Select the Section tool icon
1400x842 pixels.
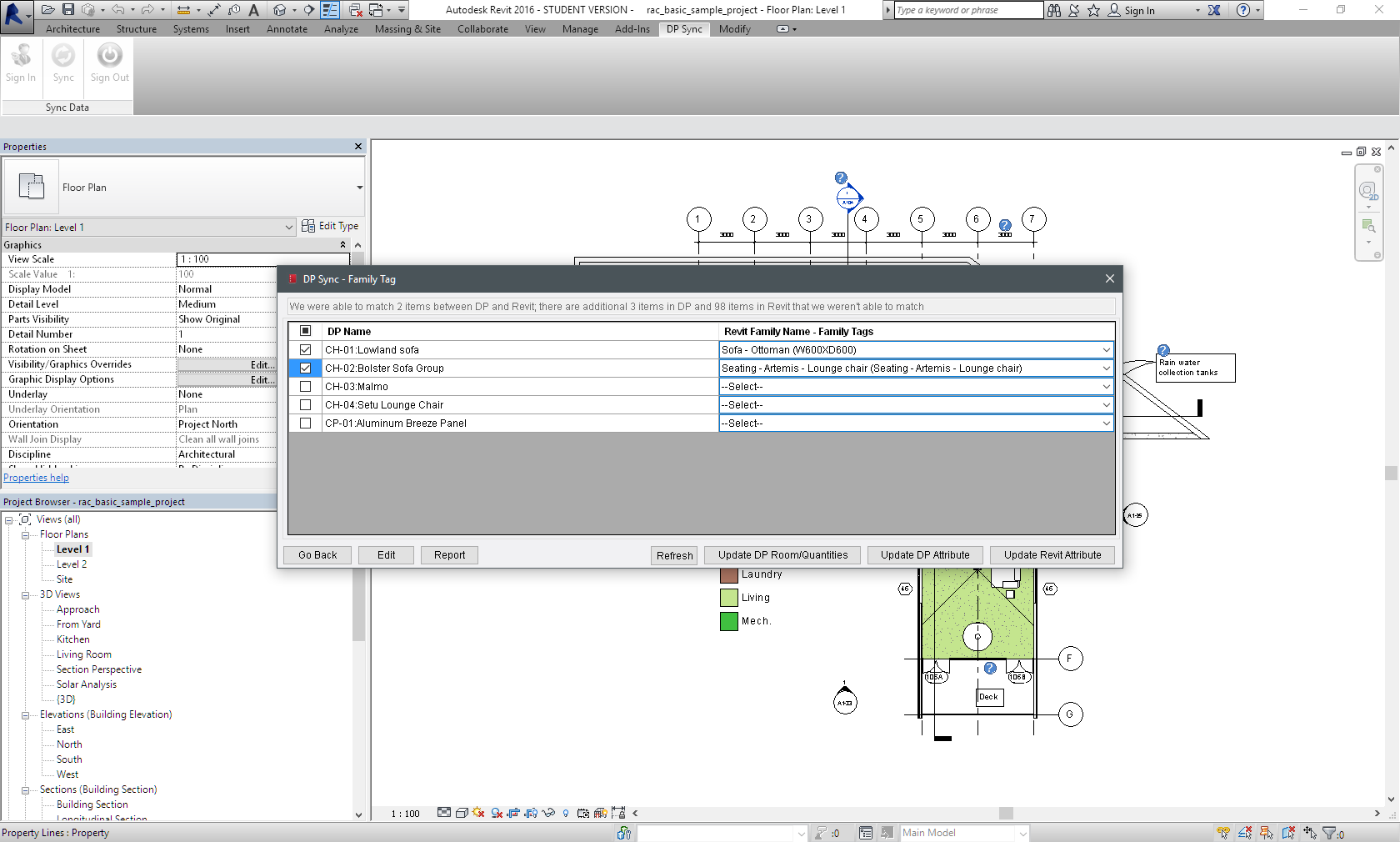[x=309, y=10]
